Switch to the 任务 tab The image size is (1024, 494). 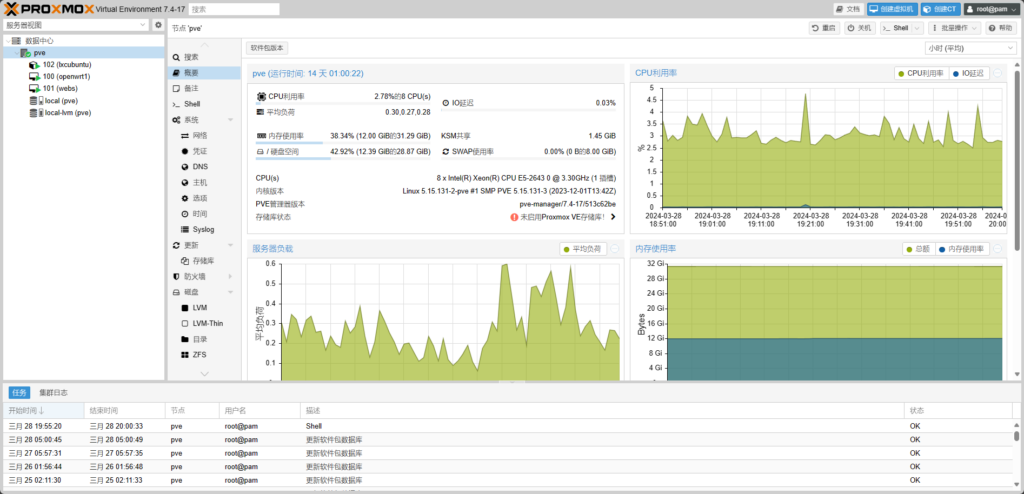pos(19,393)
